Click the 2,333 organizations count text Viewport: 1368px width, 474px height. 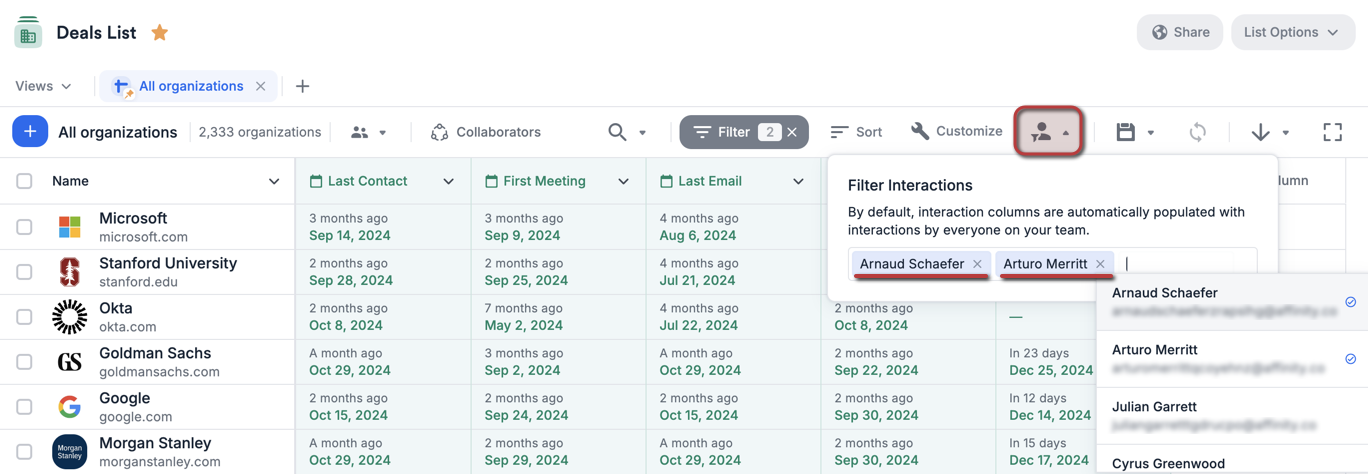(260, 132)
